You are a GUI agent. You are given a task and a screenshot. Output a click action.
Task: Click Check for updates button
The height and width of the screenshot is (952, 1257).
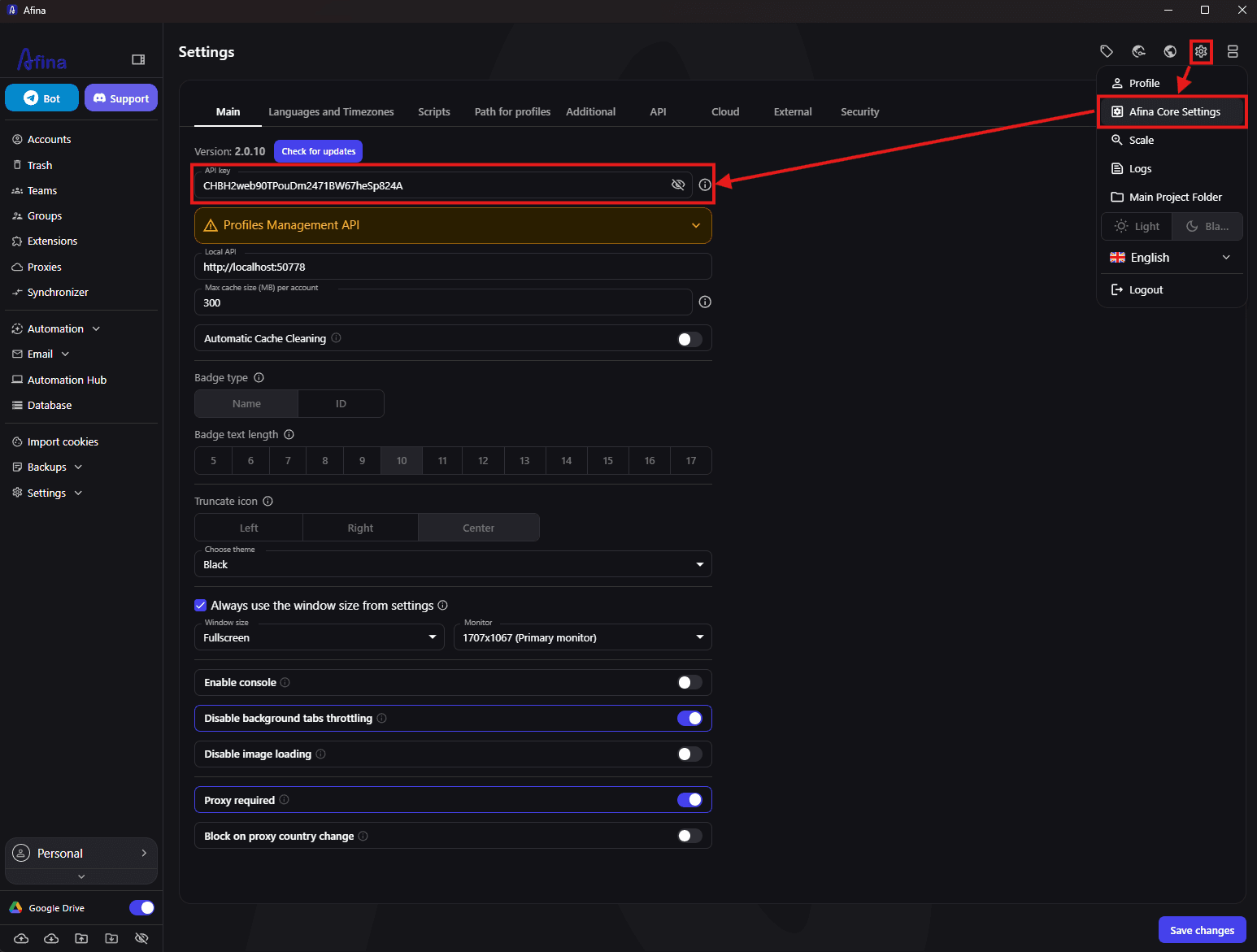pyautogui.click(x=319, y=151)
